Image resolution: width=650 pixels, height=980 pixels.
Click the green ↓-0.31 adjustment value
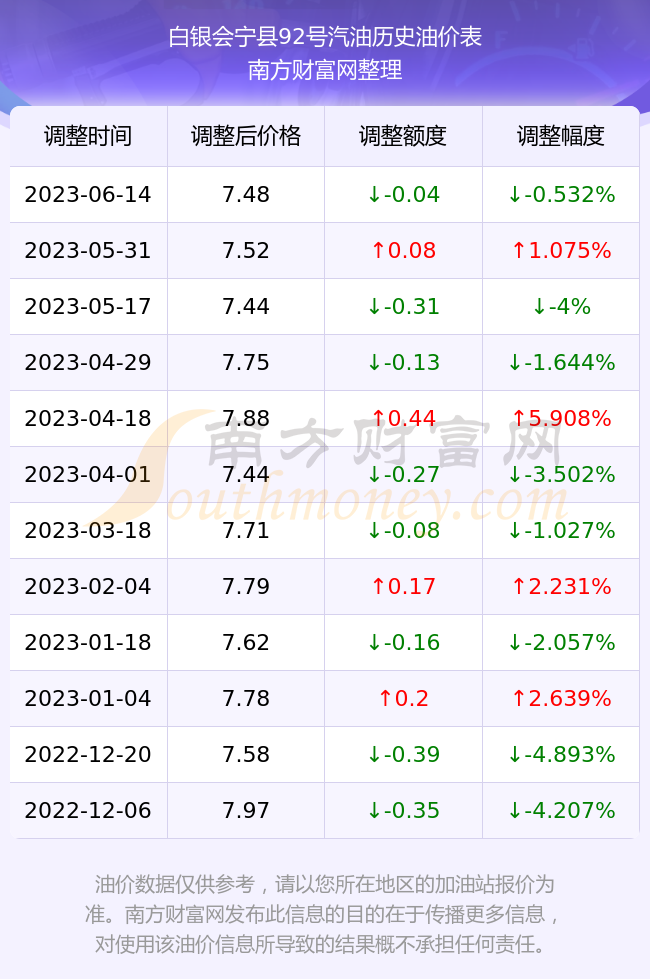click(403, 306)
